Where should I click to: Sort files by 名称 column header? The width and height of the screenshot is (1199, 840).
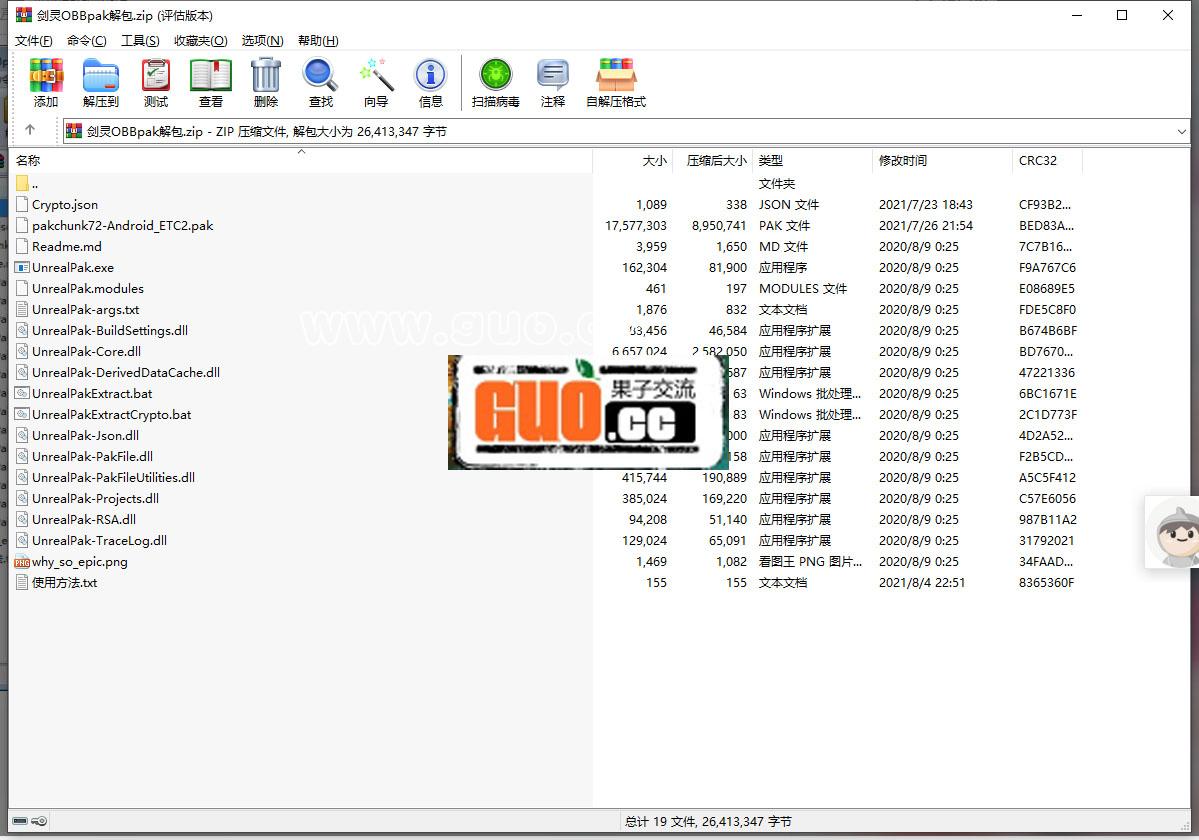[29, 161]
